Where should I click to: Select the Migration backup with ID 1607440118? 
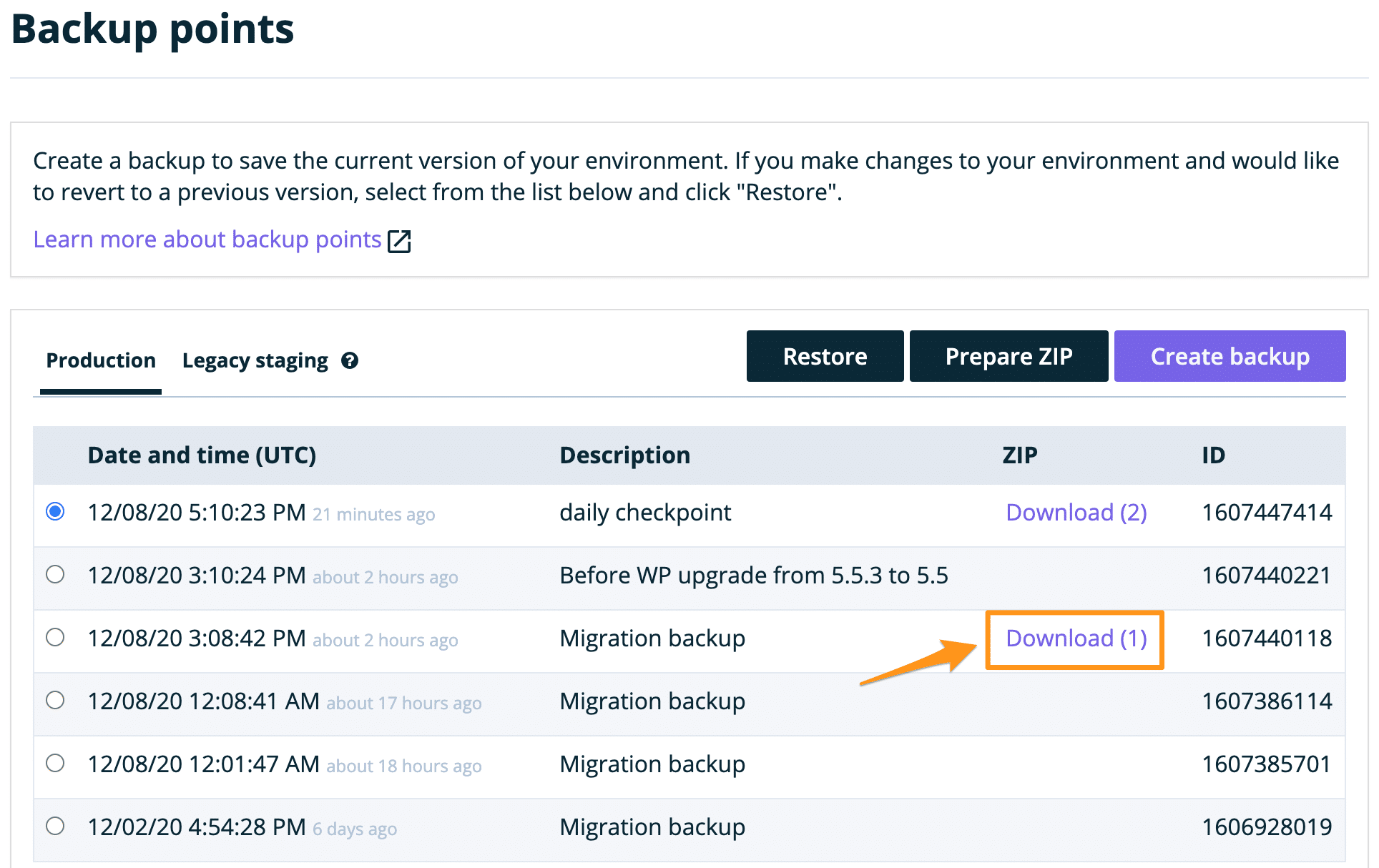pyautogui.click(x=56, y=637)
